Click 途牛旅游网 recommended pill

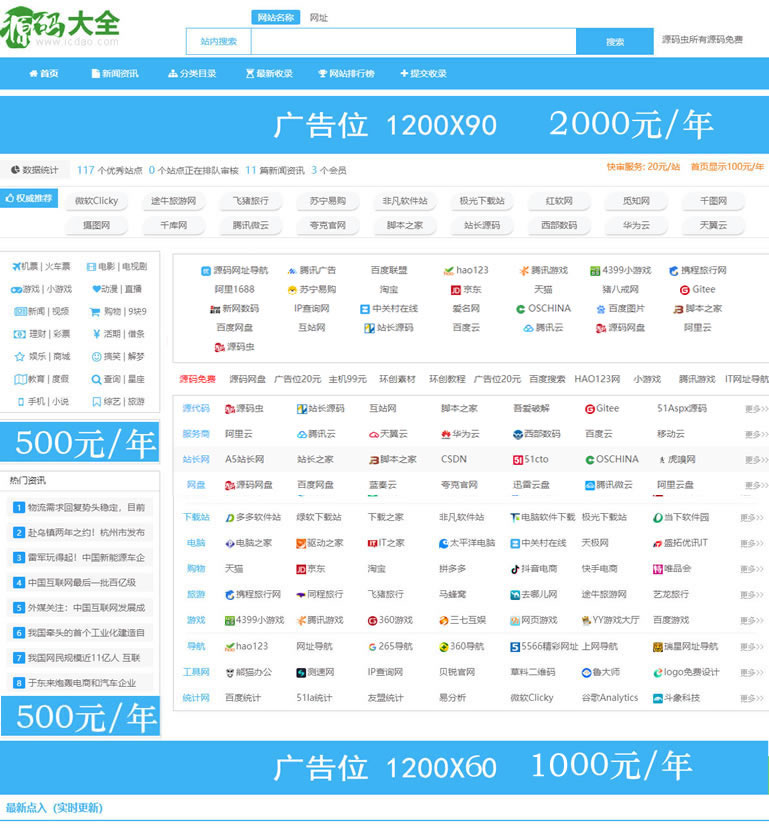point(173,201)
